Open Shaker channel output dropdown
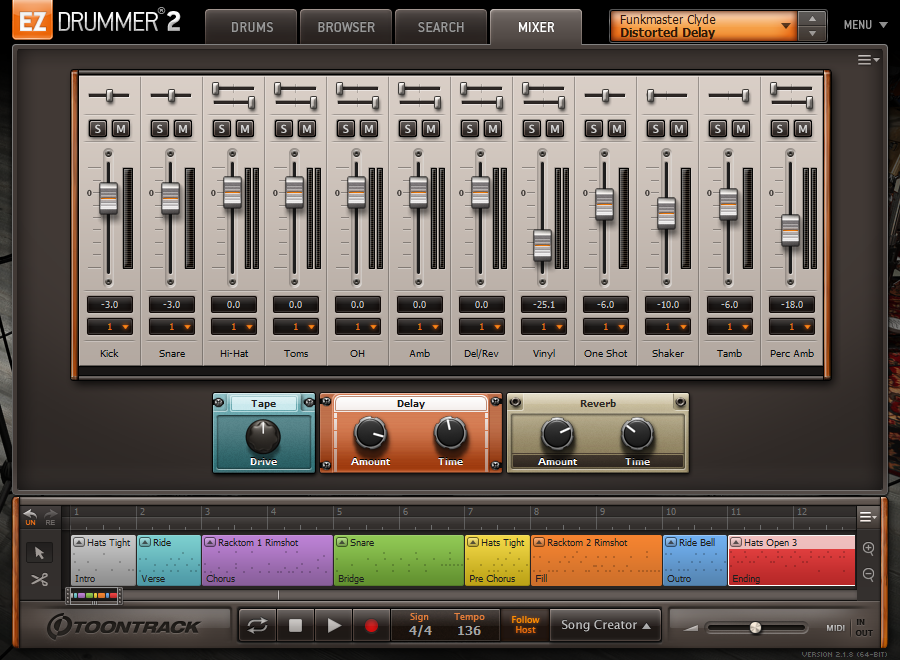This screenshot has height=660, width=900. click(668, 327)
